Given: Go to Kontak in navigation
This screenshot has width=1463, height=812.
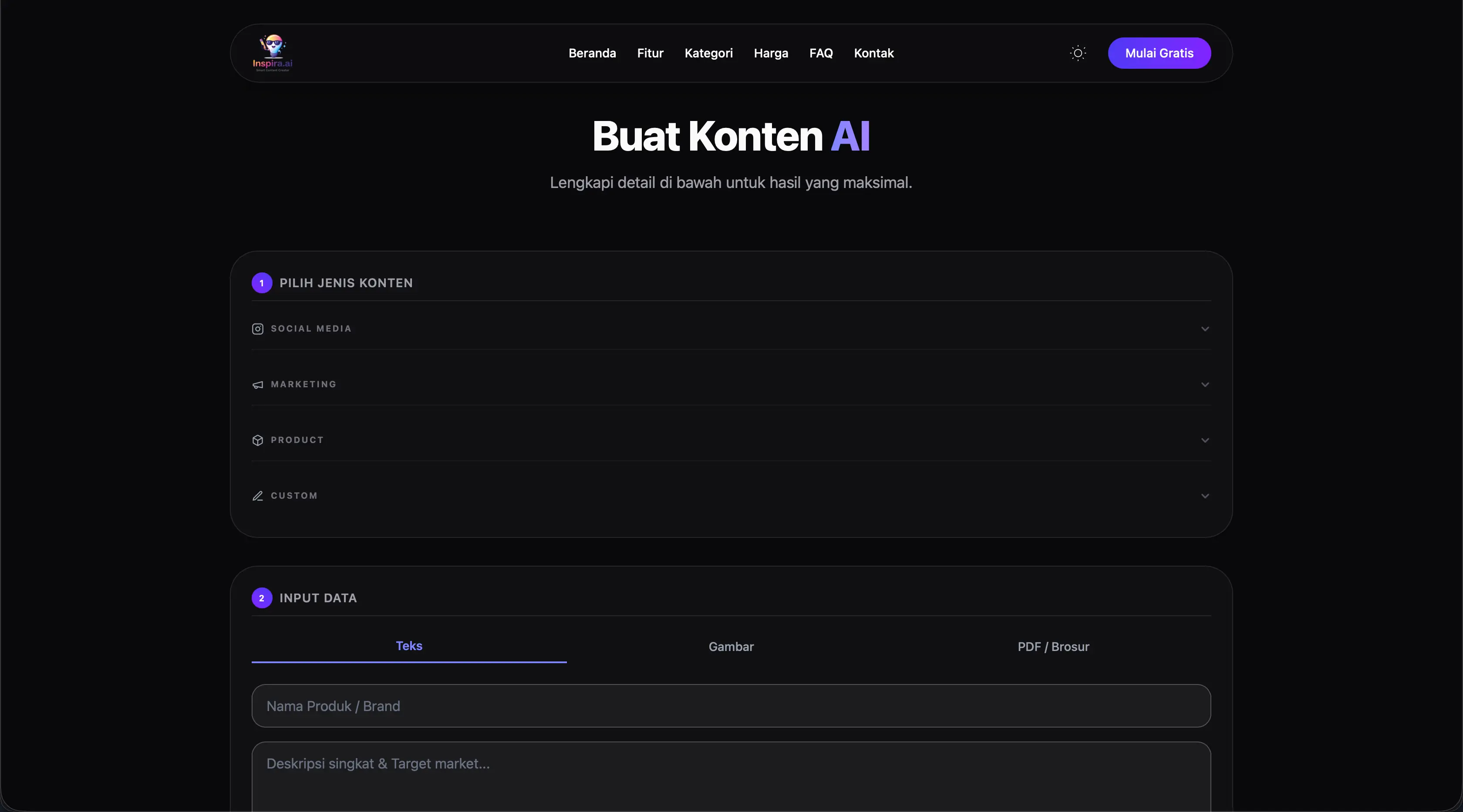Looking at the screenshot, I should point(873,54).
